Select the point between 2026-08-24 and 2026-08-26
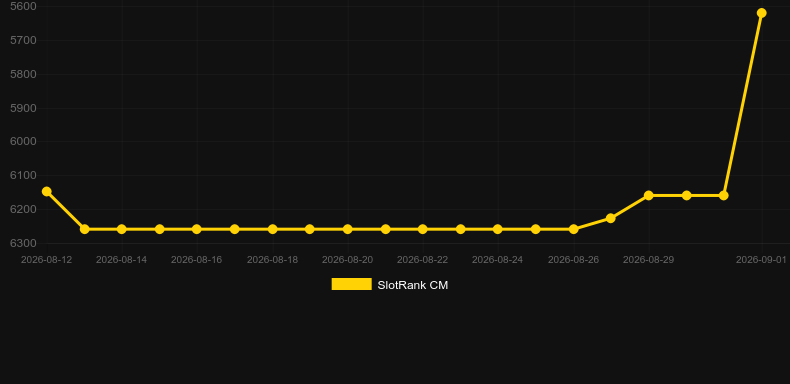790x384 pixels. point(536,229)
